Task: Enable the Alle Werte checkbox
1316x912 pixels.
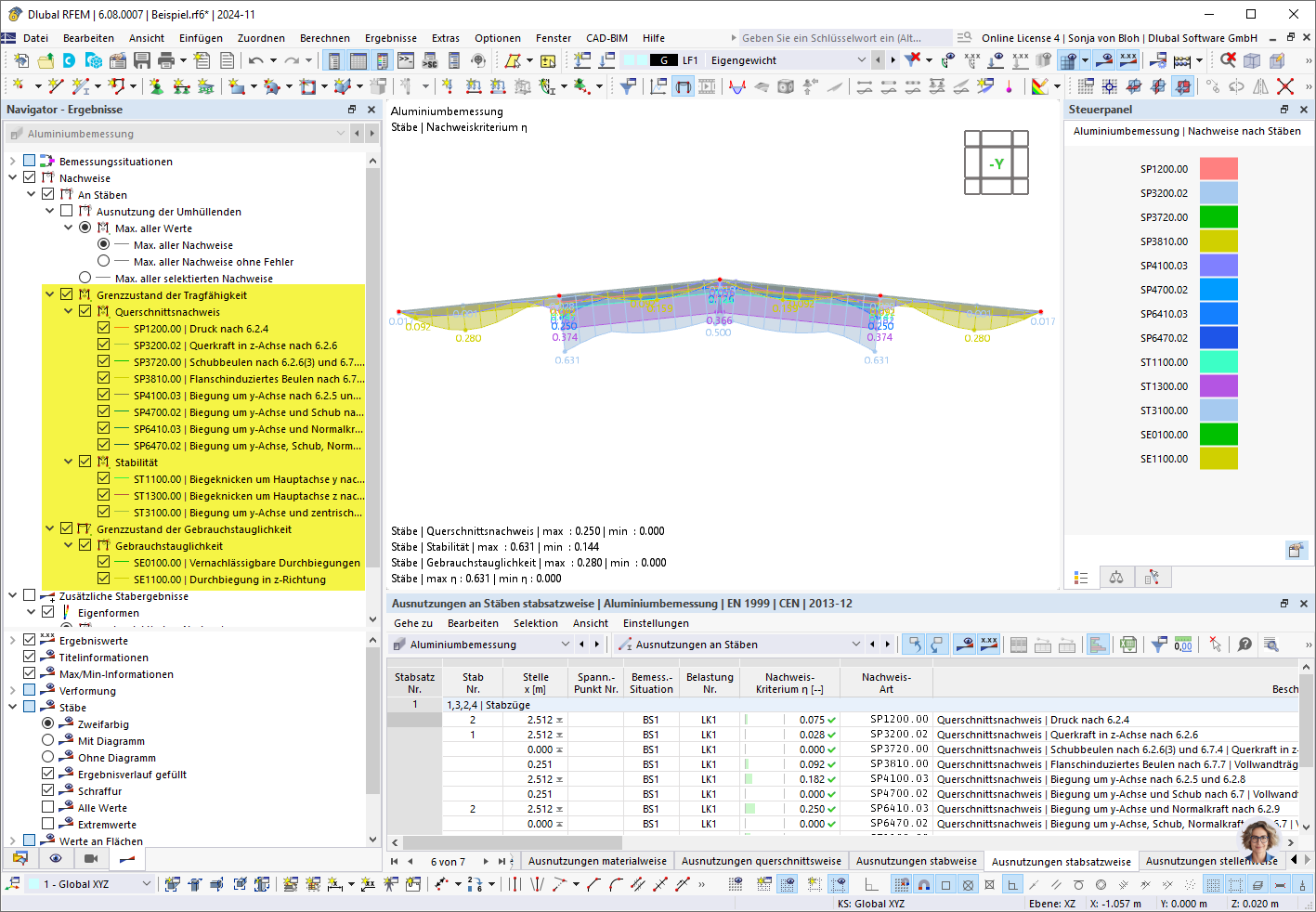Action: (47, 808)
